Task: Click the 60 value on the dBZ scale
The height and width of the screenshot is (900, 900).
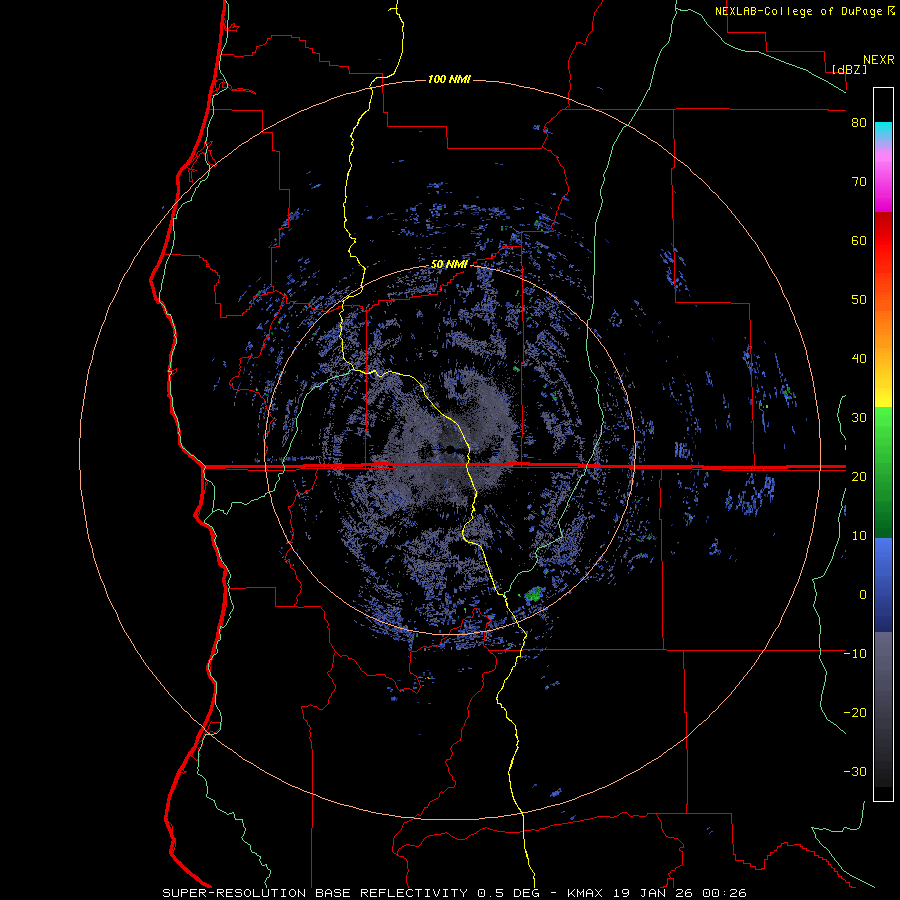Action: coord(859,240)
